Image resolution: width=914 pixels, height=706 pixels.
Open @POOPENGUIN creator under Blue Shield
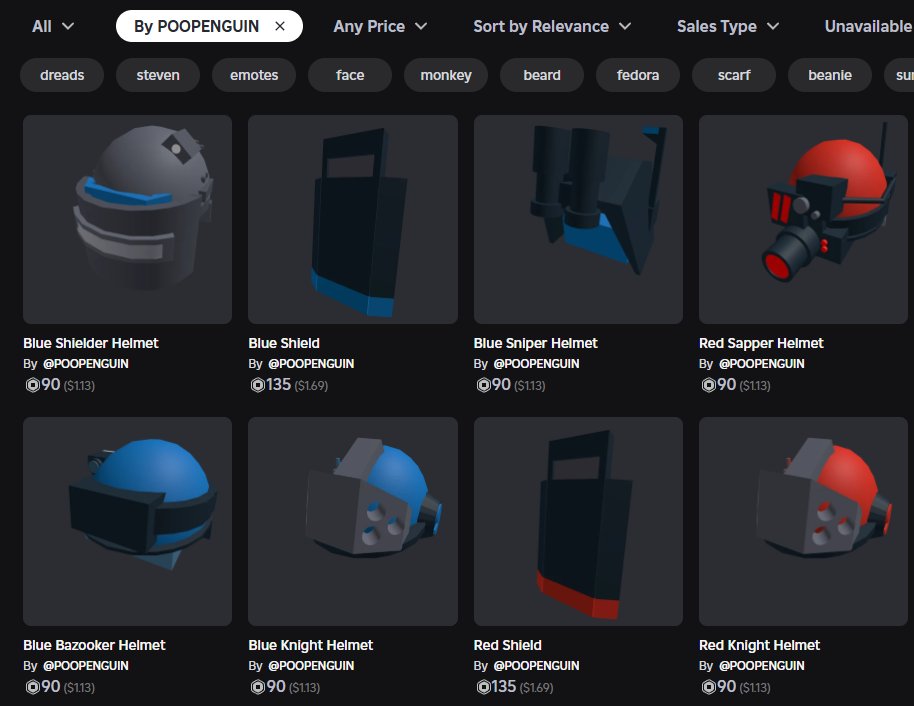pyautogui.click(x=311, y=364)
